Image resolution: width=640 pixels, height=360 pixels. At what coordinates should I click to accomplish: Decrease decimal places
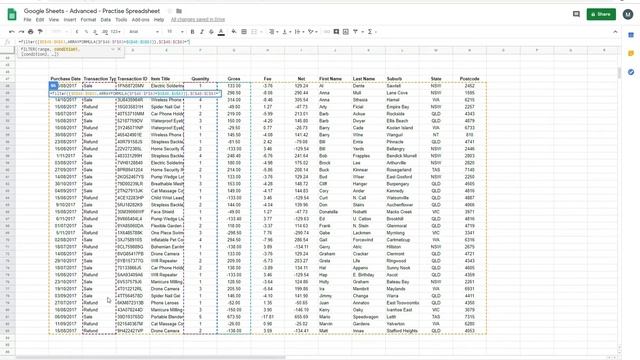pyautogui.click(x=95, y=32)
